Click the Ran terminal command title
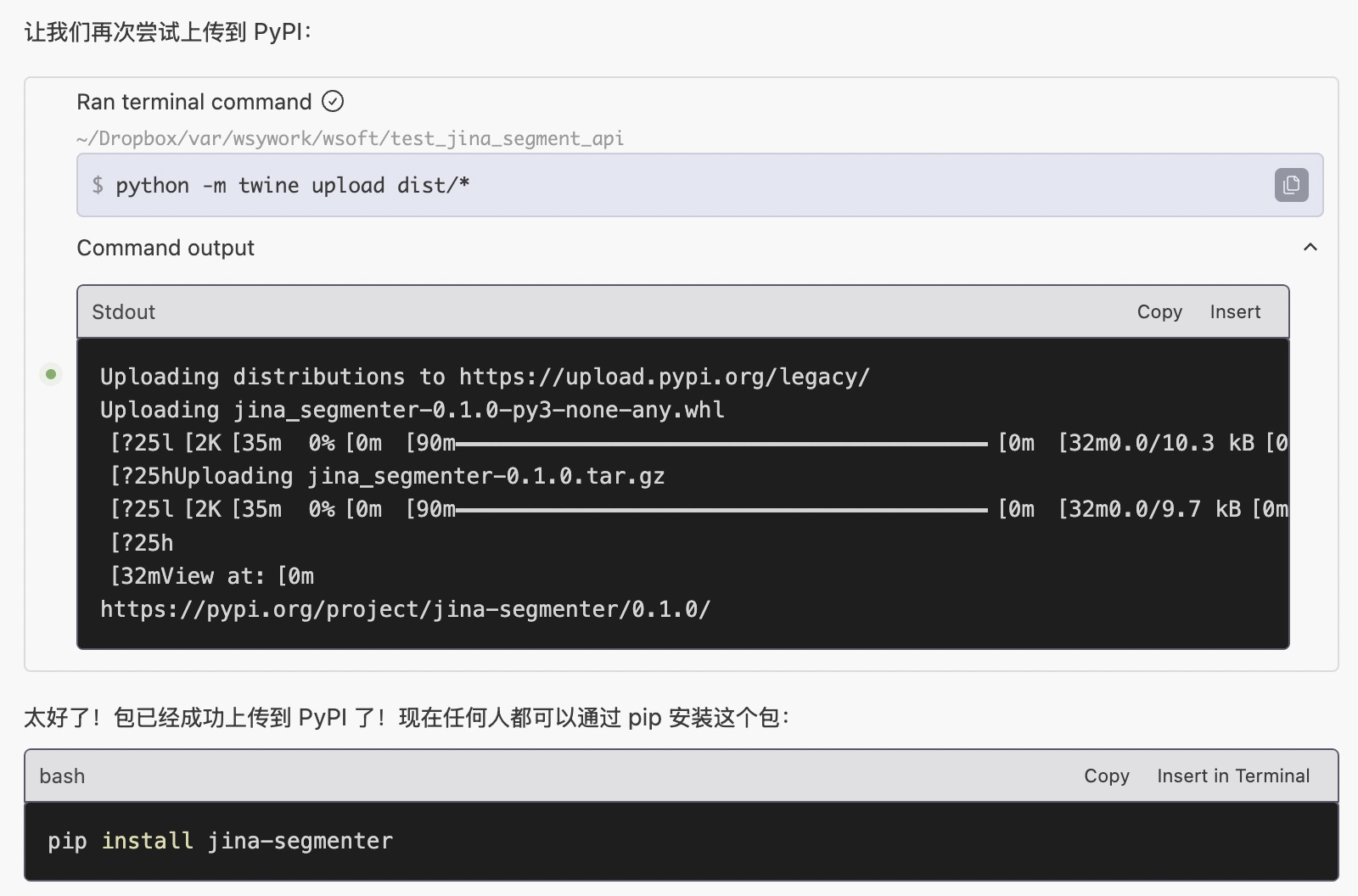This screenshot has width=1358, height=896. click(x=194, y=102)
